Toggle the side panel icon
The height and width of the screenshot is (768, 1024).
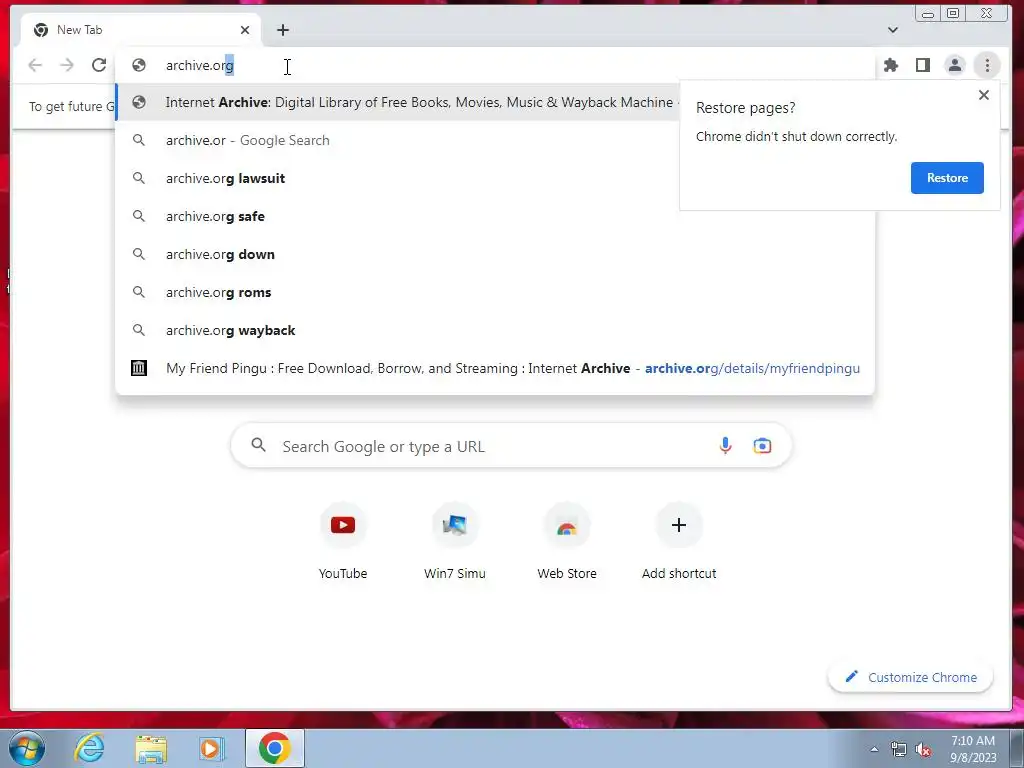tap(923, 65)
